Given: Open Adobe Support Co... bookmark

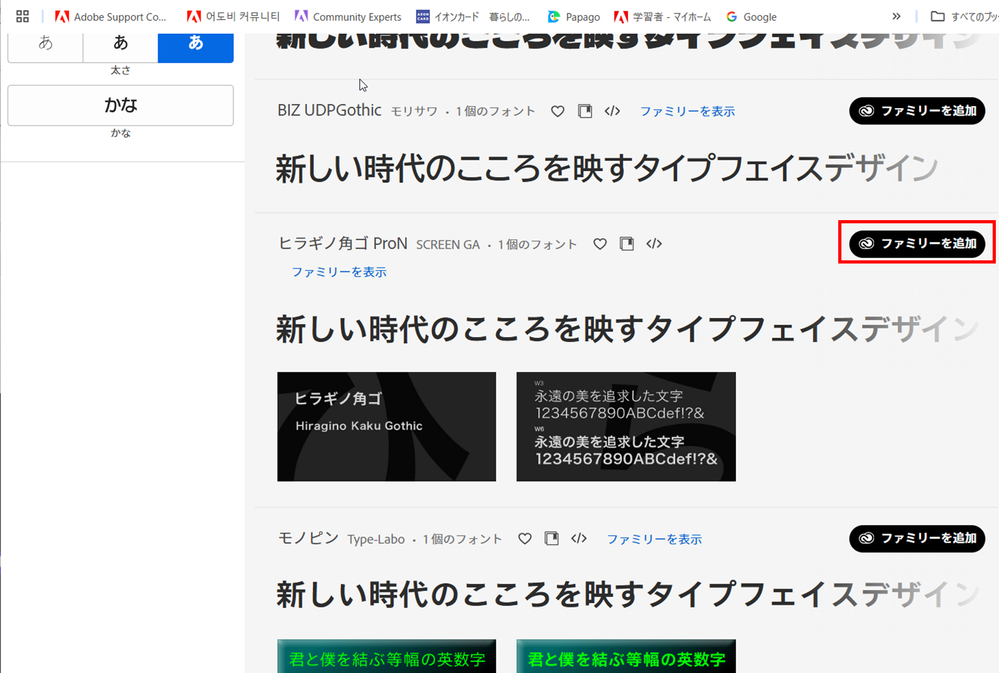Looking at the screenshot, I should tap(110, 17).
